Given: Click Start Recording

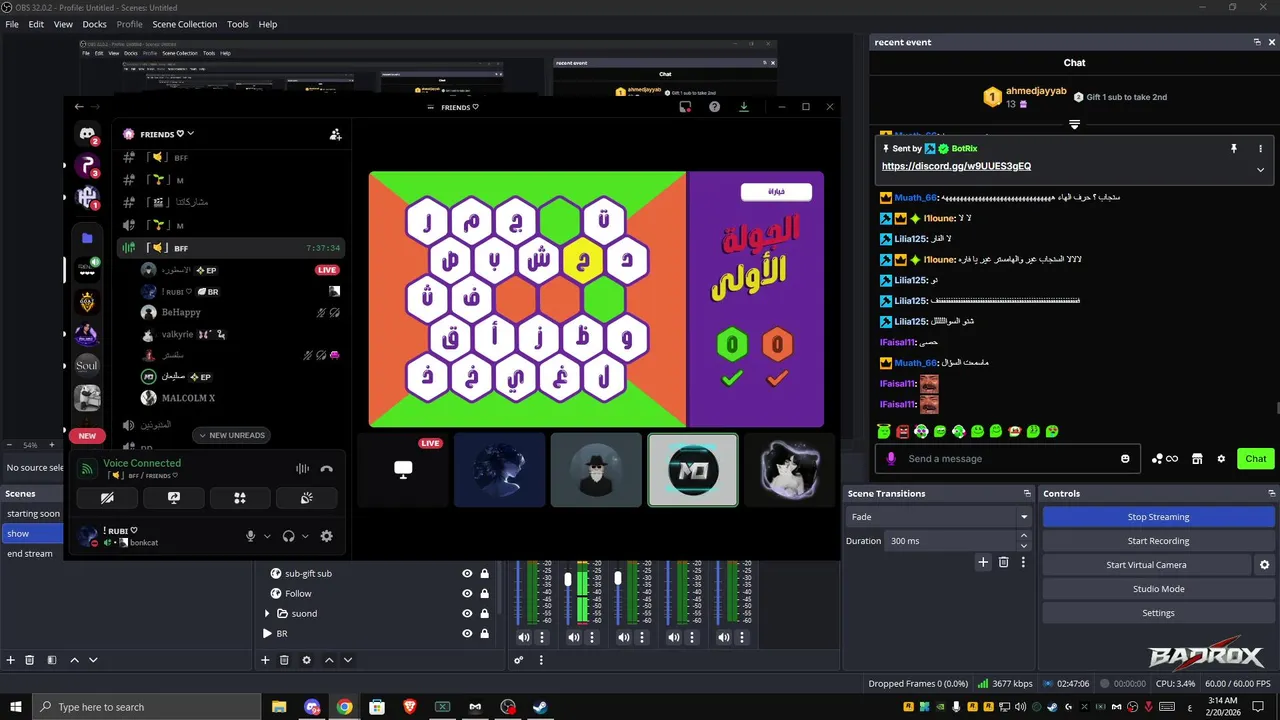Looking at the screenshot, I should tap(1158, 541).
